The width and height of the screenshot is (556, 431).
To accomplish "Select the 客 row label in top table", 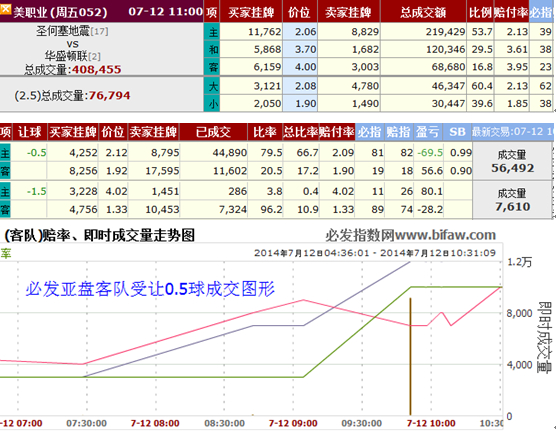I will coord(212,67).
